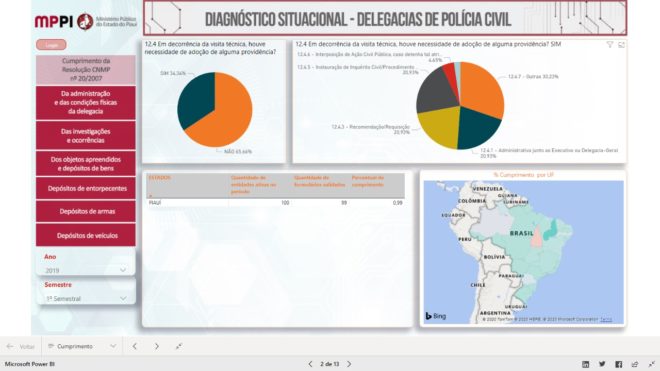
Task: Open Das investigações e ocorrências section
Action: click(85, 136)
